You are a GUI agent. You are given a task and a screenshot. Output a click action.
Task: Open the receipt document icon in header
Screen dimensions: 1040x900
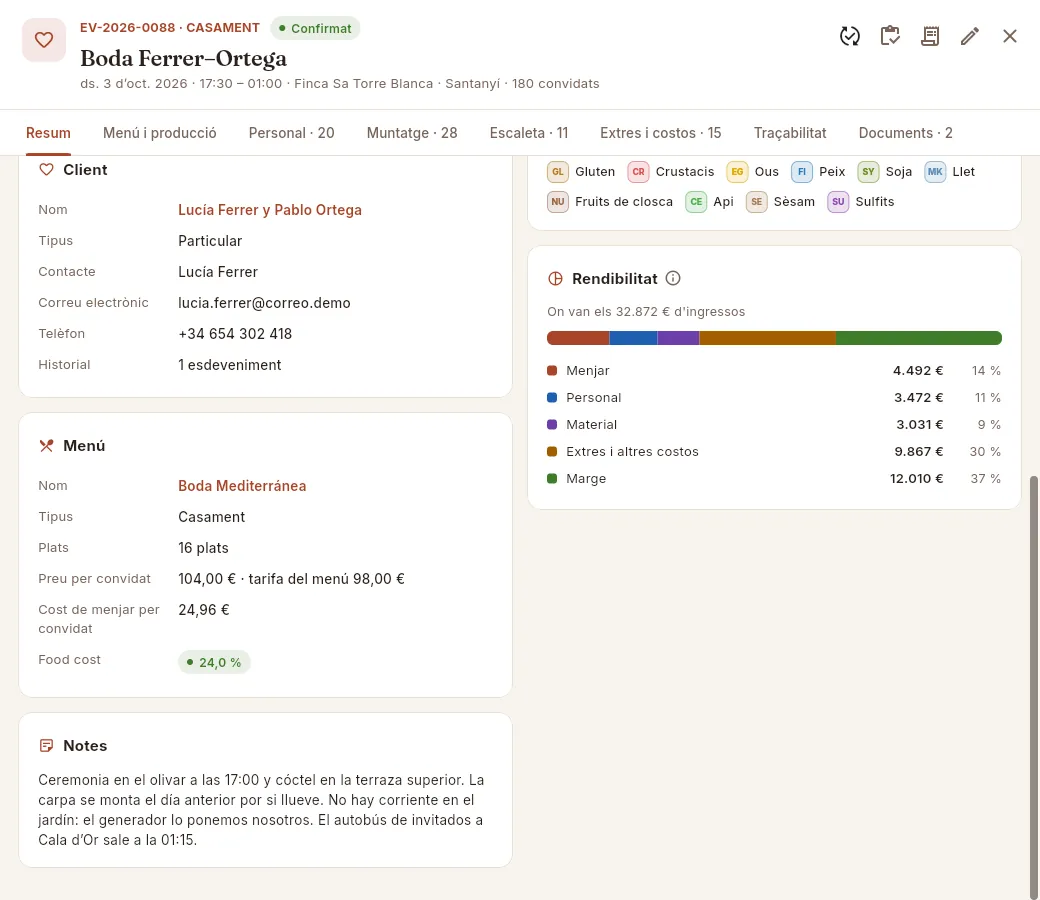(x=930, y=36)
